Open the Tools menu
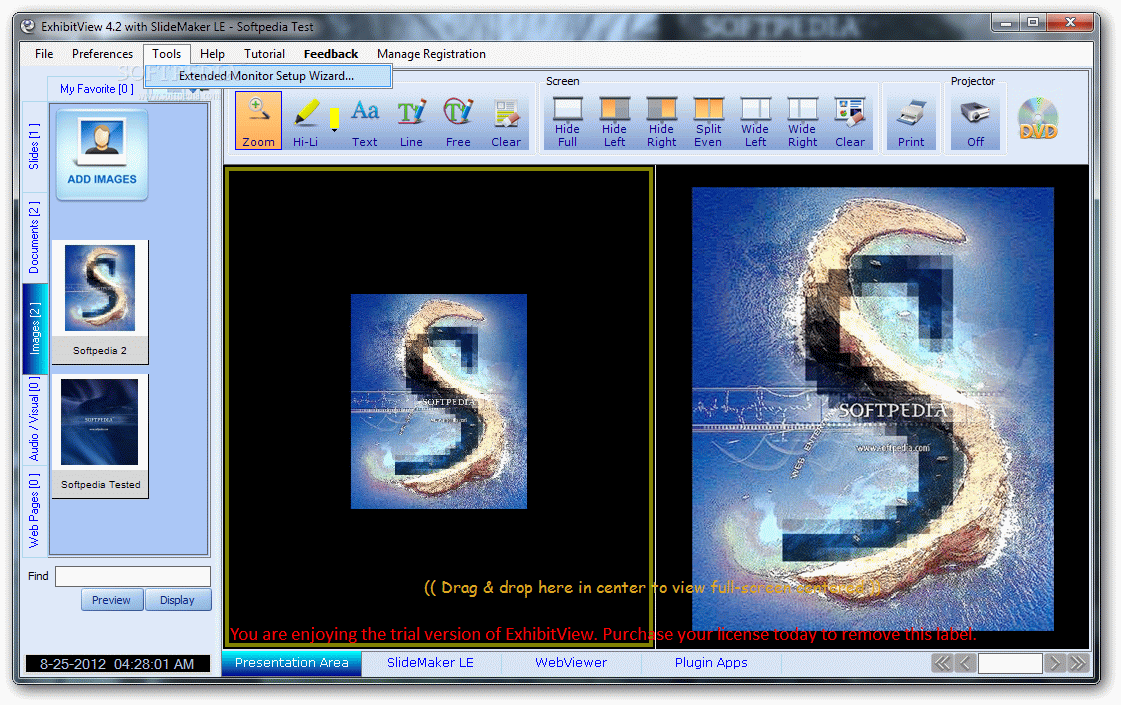1121x705 pixels. pyautogui.click(x=167, y=54)
